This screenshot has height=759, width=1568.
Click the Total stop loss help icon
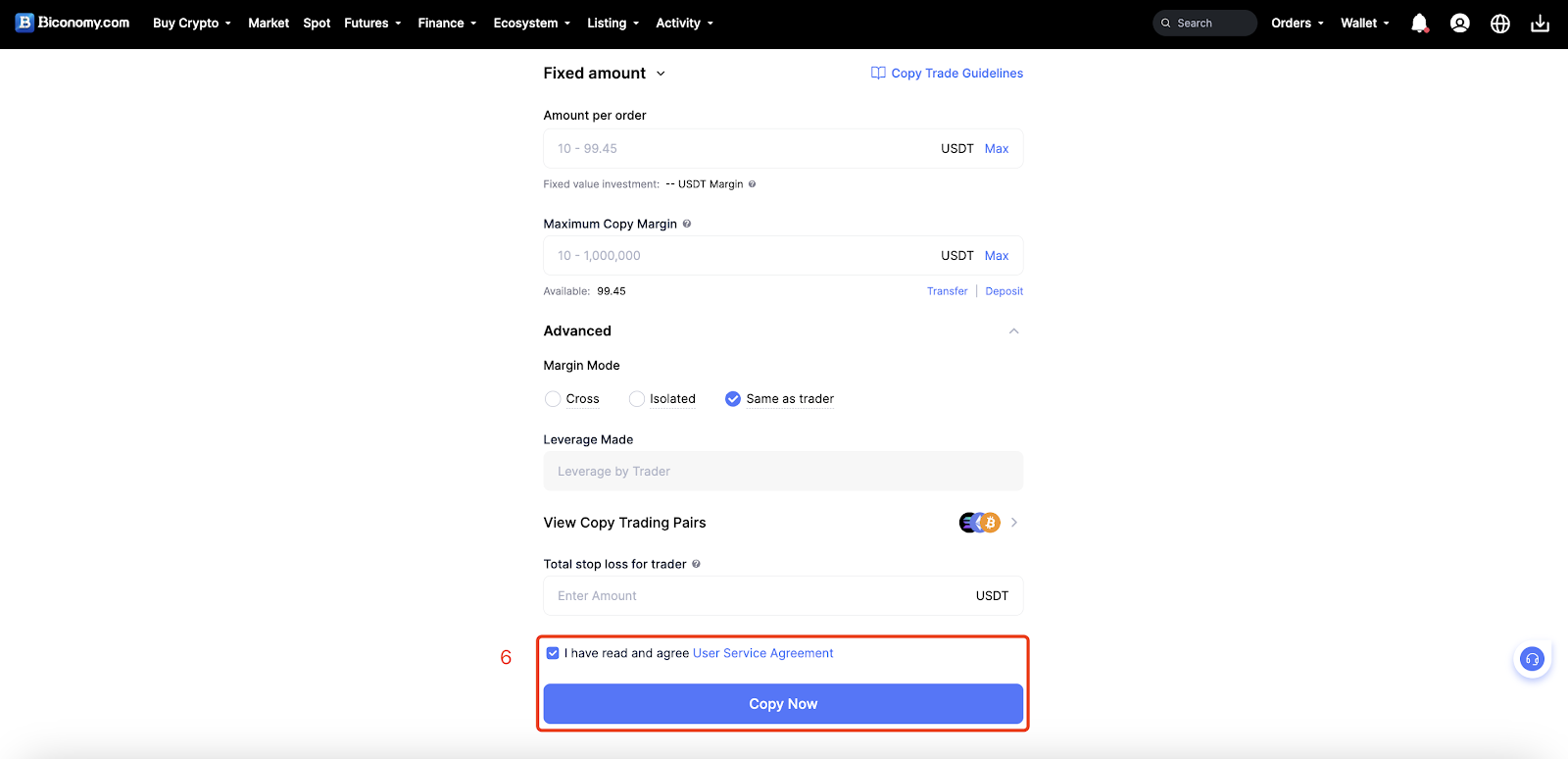[x=696, y=564]
